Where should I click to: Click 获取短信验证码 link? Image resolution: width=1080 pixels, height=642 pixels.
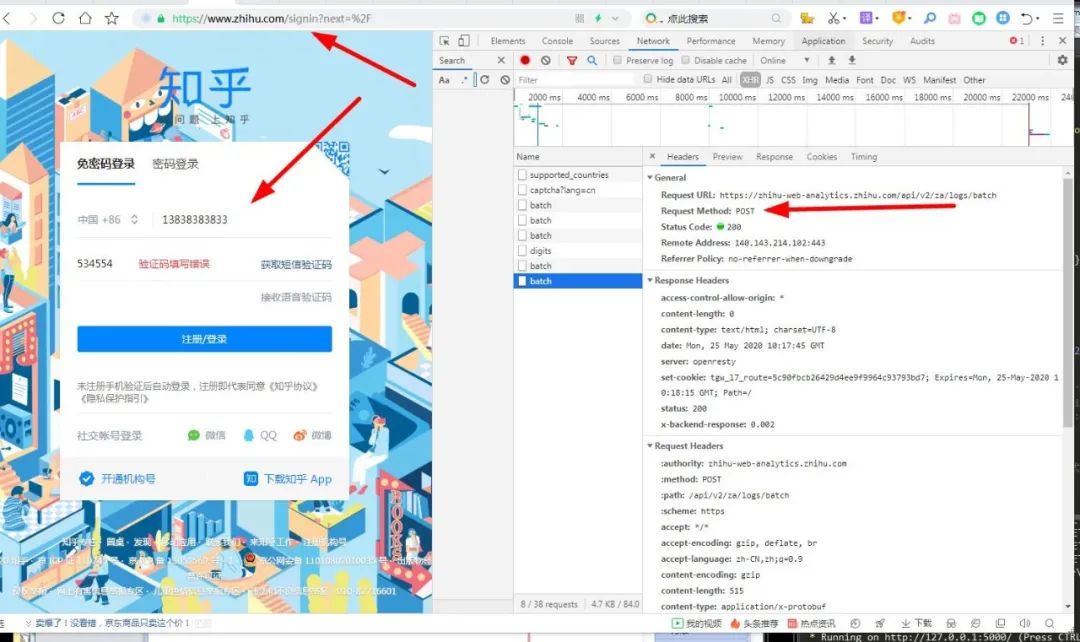click(x=295, y=265)
